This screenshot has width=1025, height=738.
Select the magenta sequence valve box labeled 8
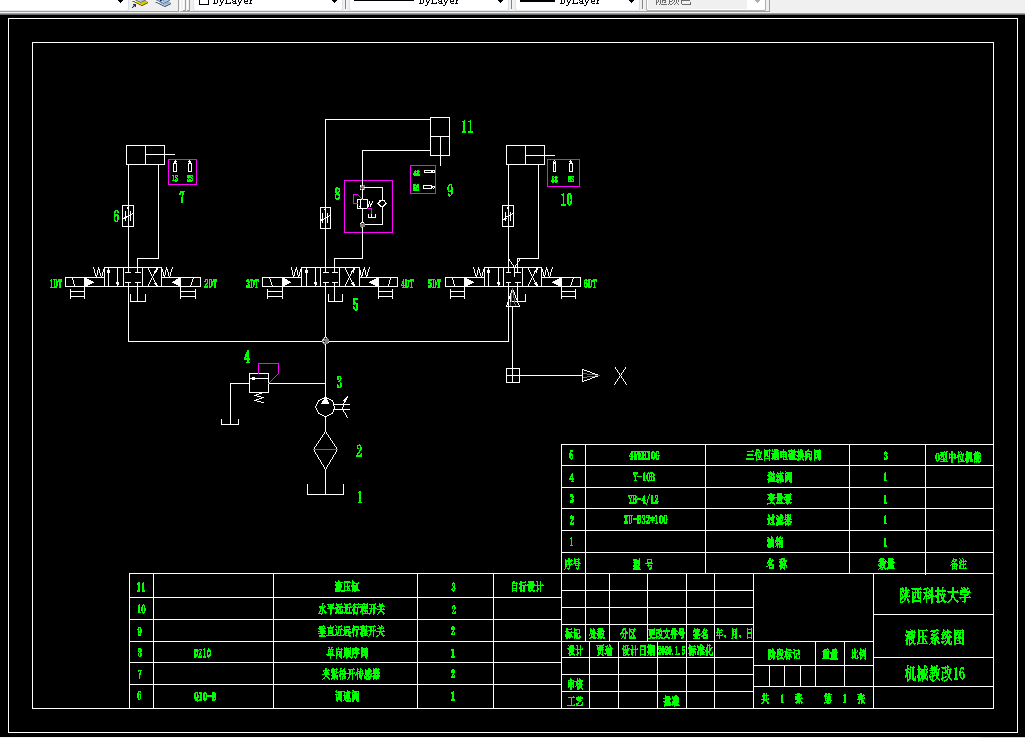click(x=369, y=207)
